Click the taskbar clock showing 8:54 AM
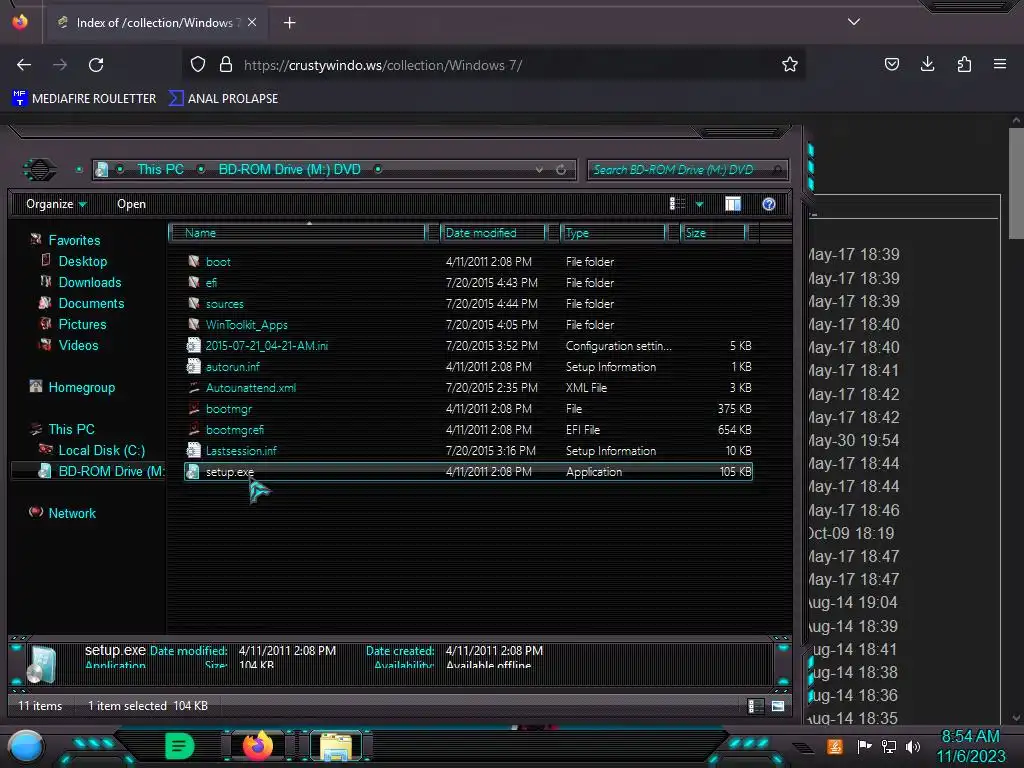This screenshot has height=768, width=1024. tap(970, 746)
